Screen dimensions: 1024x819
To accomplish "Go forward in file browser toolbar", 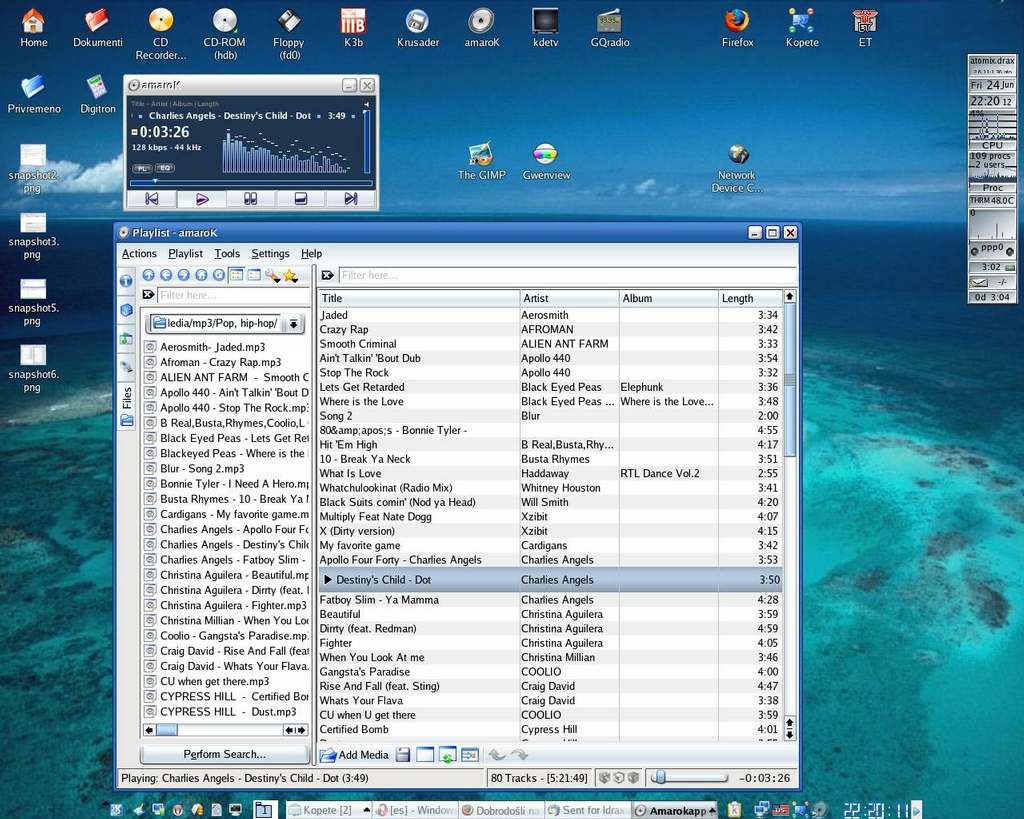I will click(184, 276).
